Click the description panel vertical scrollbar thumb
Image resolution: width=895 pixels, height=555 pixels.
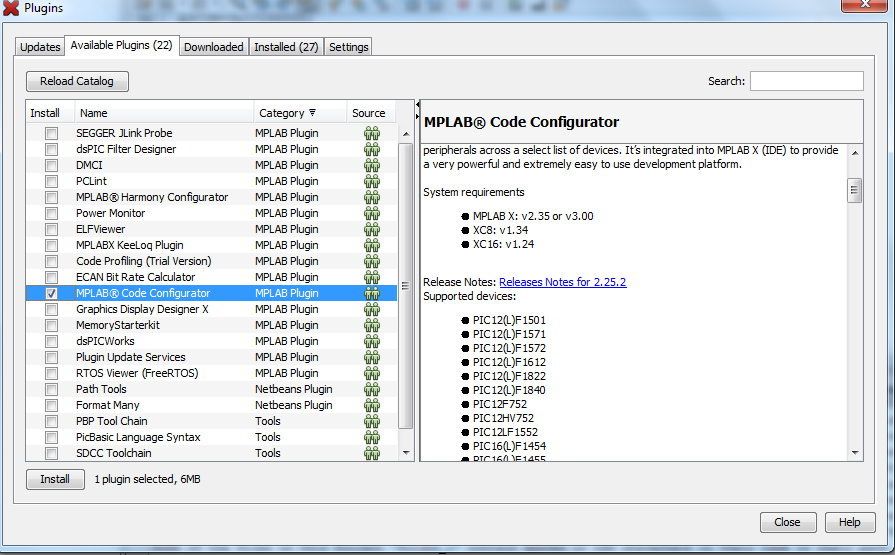tap(854, 190)
